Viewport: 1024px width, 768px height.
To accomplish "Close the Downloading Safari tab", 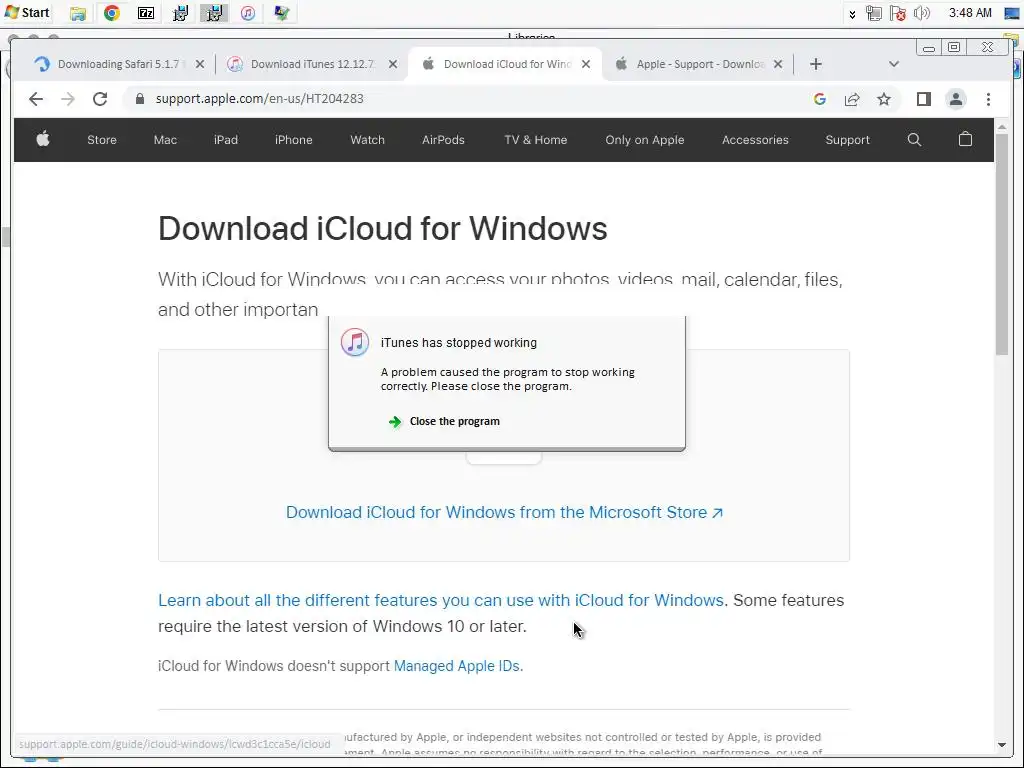I will tap(200, 64).
